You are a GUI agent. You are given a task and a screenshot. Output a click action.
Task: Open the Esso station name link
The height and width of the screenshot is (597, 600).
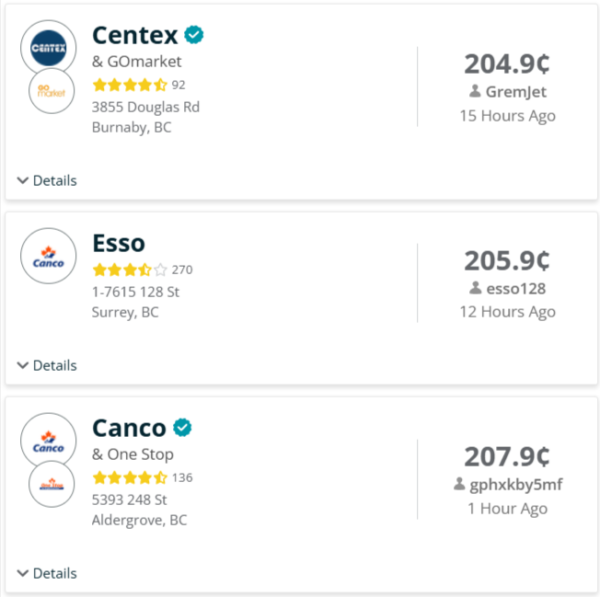[x=118, y=243]
